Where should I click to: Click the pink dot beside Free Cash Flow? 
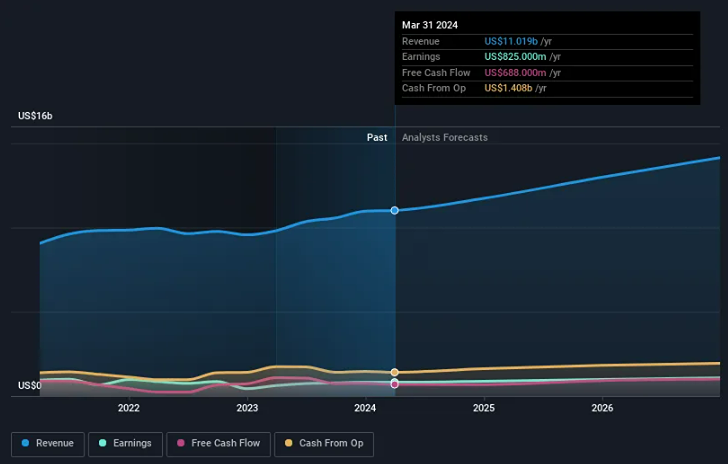point(180,443)
